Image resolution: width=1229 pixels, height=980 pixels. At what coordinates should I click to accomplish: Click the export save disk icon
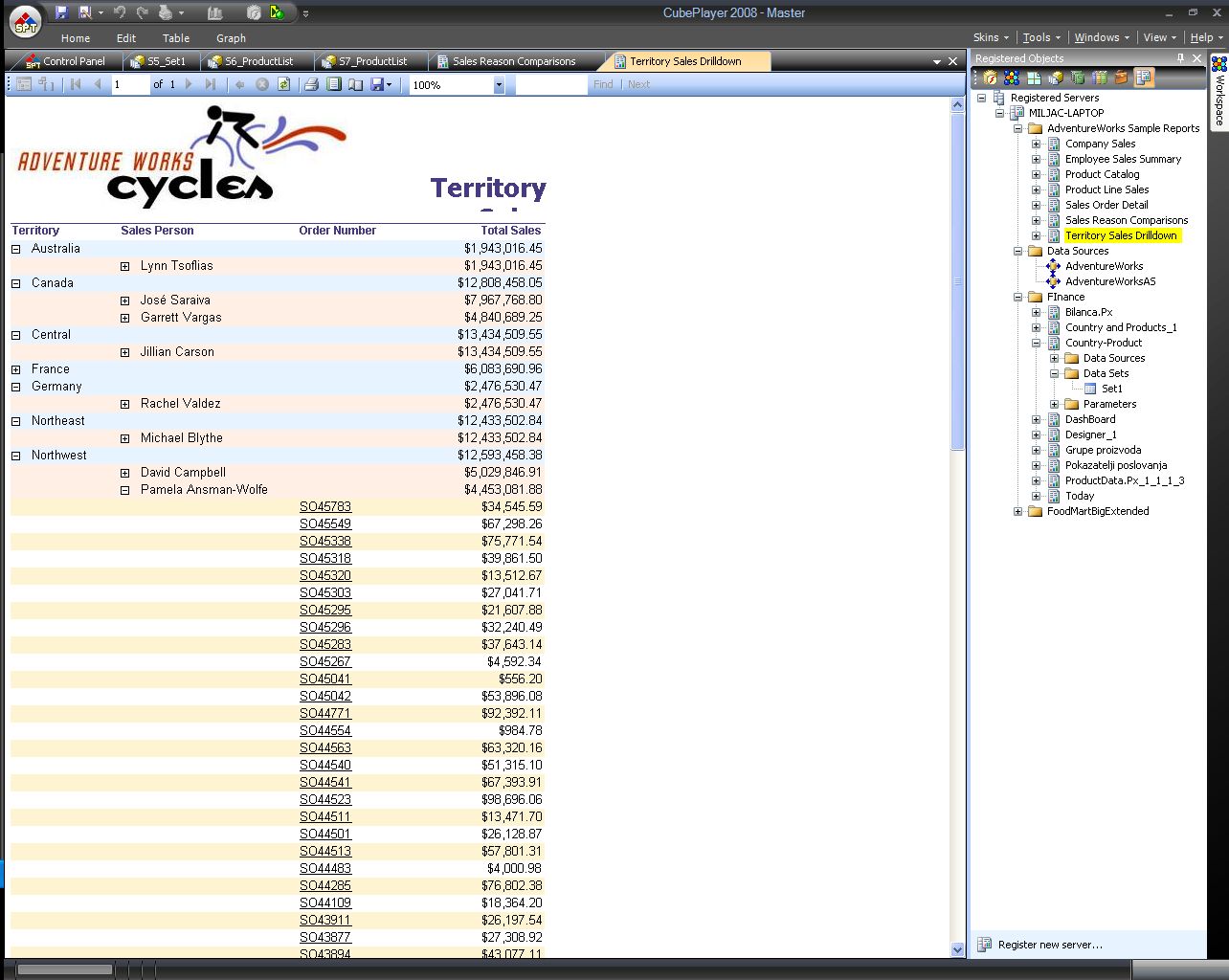(x=377, y=84)
